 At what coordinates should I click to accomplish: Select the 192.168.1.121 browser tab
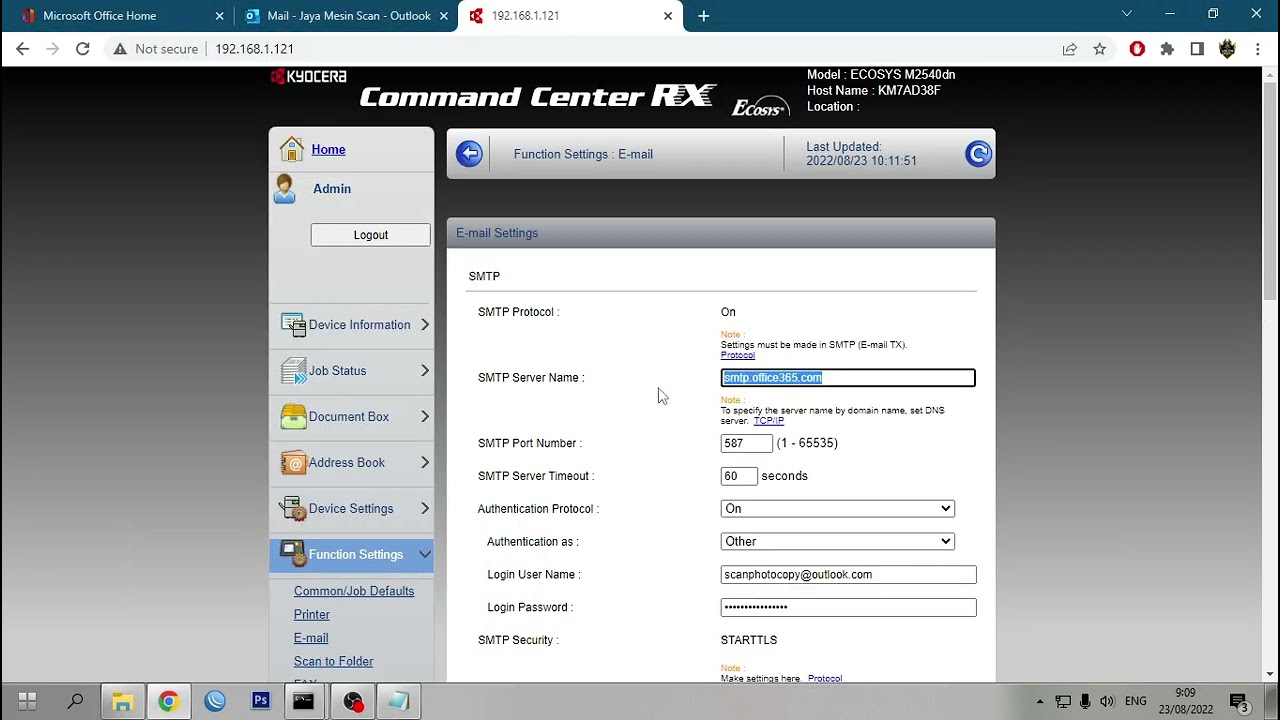[570, 16]
